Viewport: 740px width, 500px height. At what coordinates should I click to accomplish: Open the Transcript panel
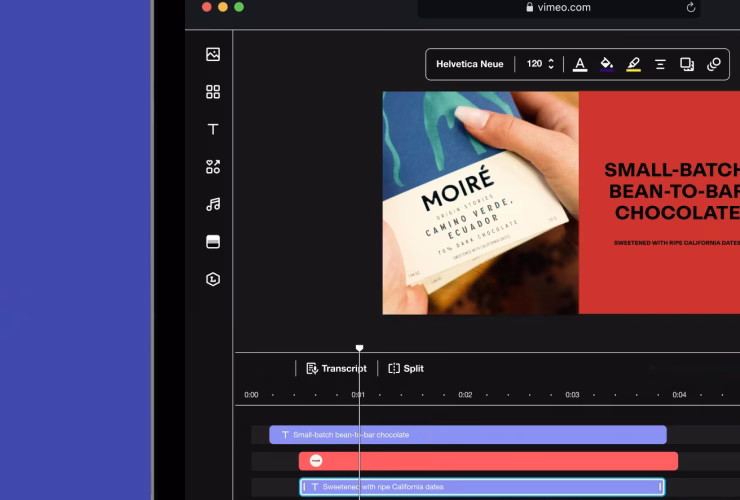[x=336, y=368]
